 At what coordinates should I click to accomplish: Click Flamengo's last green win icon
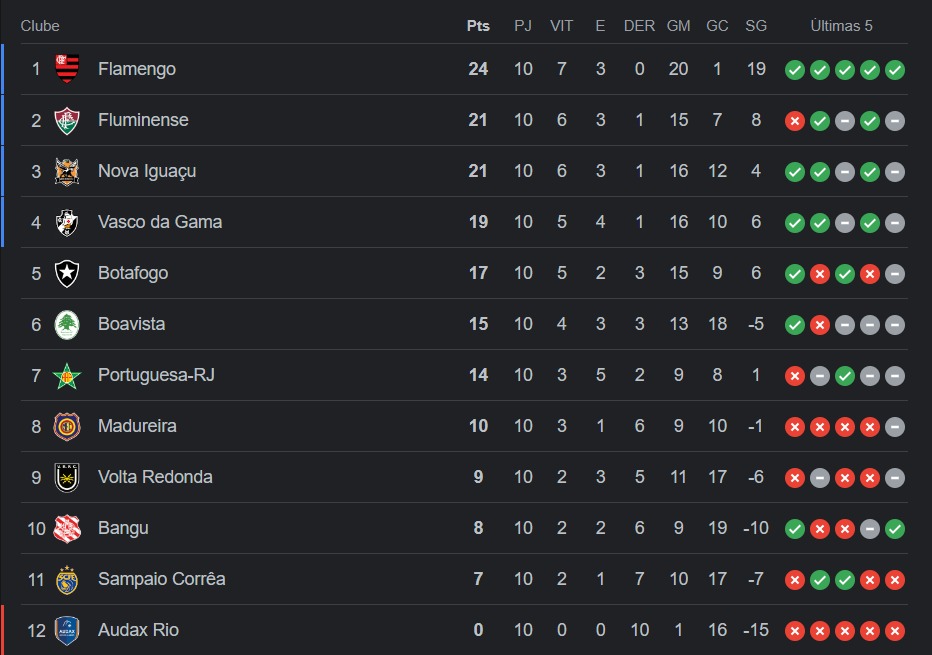[x=895, y=70]
